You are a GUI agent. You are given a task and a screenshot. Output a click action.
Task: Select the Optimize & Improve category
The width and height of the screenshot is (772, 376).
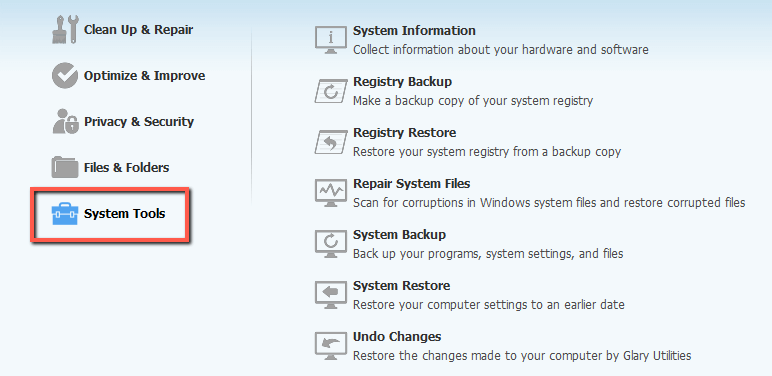pos(144,76)
